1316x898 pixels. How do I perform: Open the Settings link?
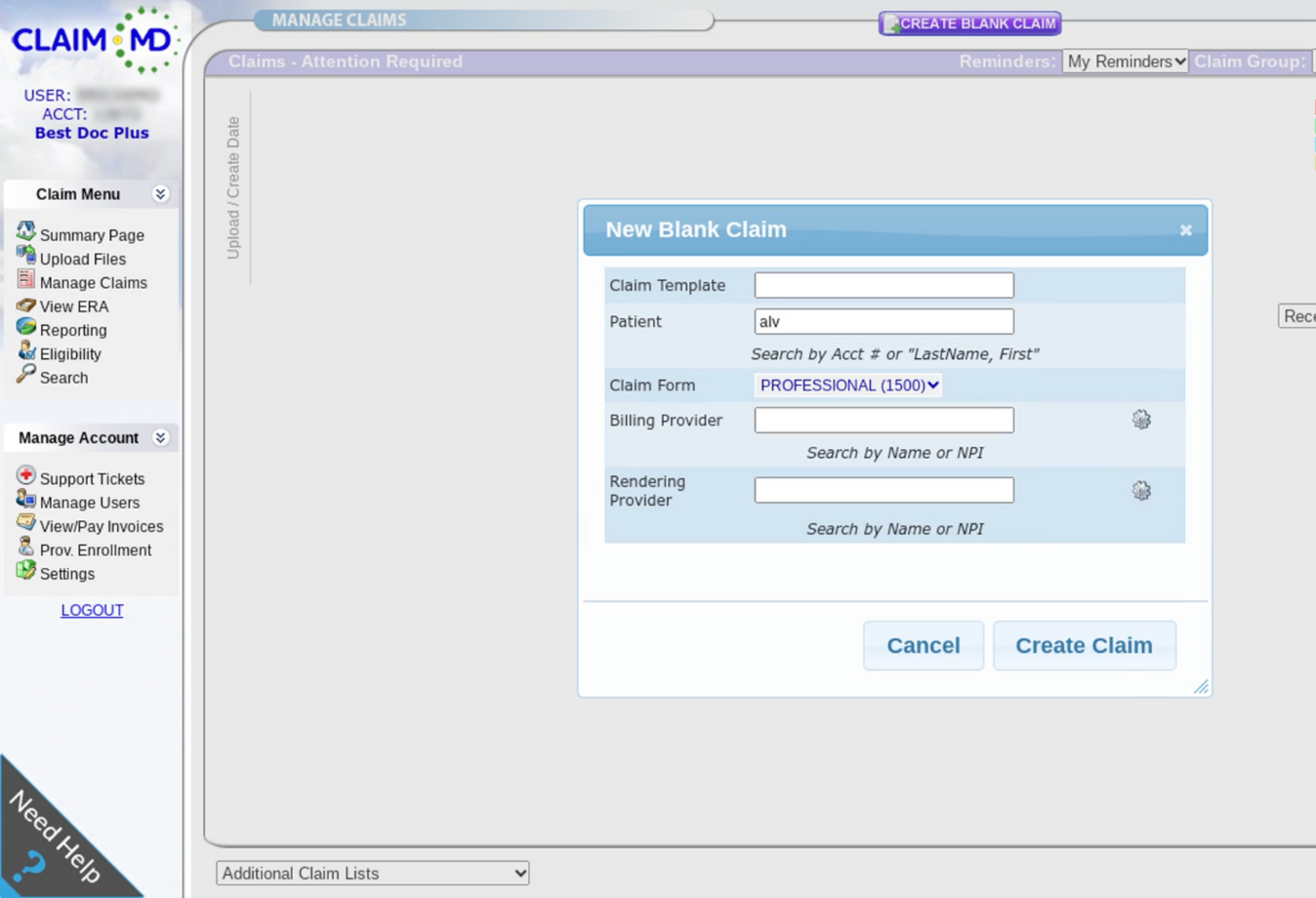[67, 574]
